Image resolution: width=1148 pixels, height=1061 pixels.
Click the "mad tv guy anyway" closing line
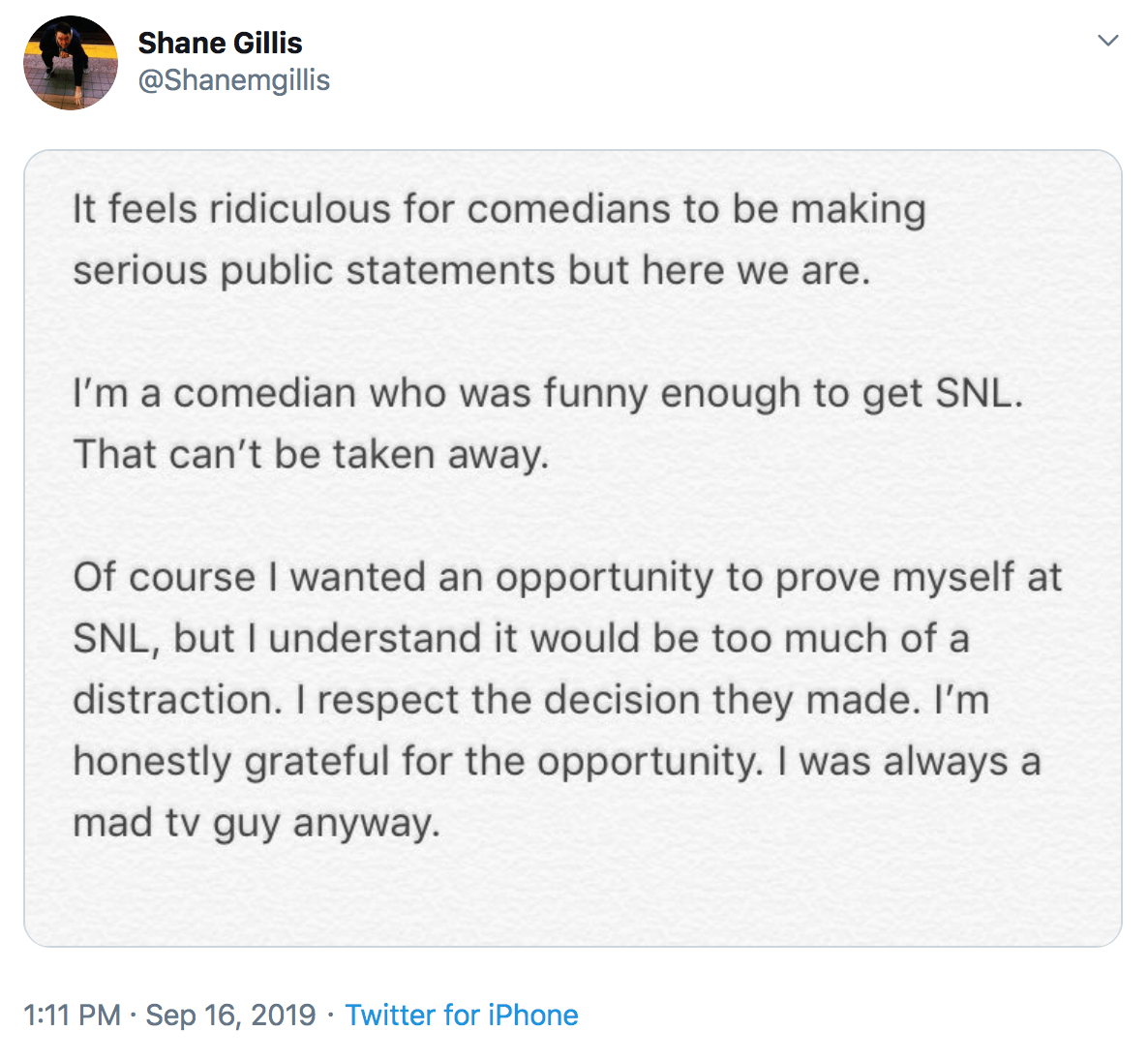point(257,822)
